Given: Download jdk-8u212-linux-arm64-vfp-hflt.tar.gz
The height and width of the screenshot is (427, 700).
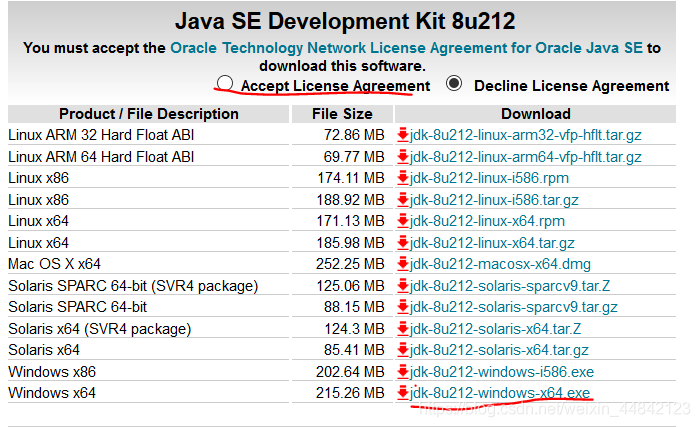Looking at the screenshot, I should (x=525, y=157).
